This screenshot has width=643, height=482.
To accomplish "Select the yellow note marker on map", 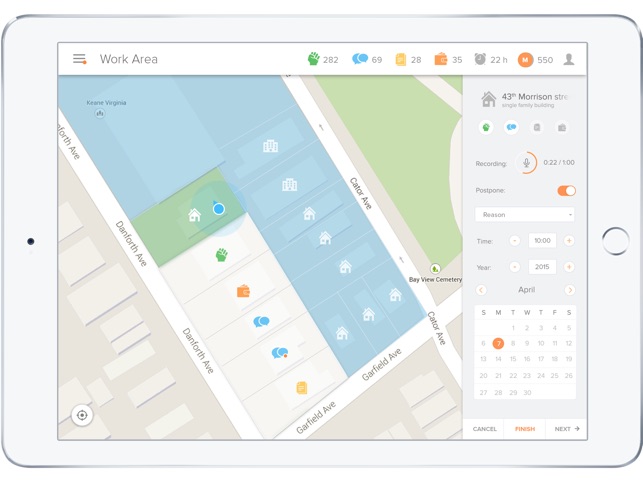I will click(302, 388).
